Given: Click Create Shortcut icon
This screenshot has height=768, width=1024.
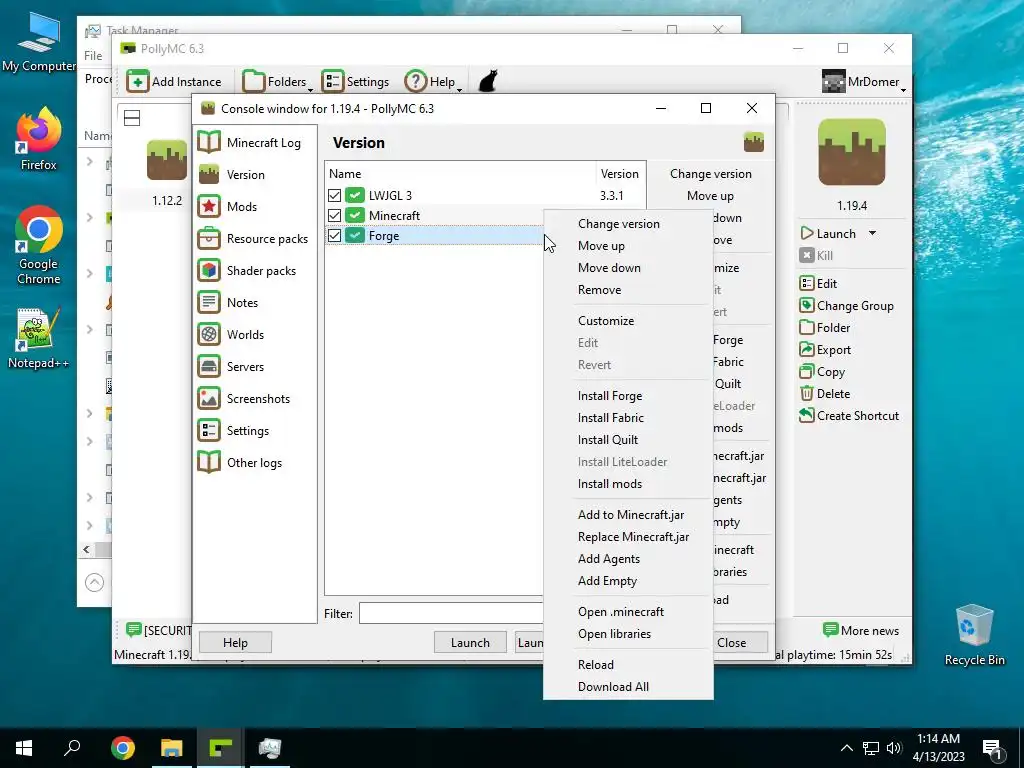Looking at the screenshot, I should [807, 415].
